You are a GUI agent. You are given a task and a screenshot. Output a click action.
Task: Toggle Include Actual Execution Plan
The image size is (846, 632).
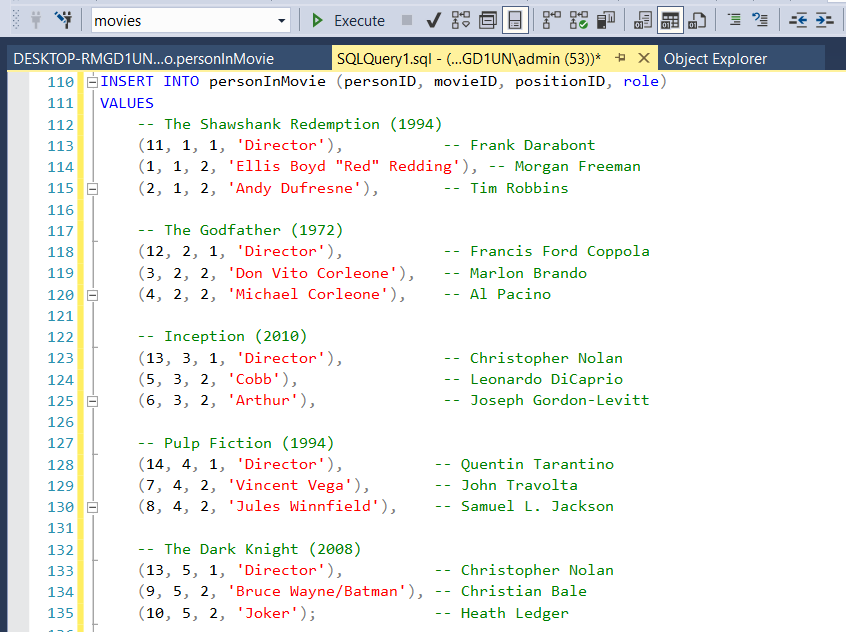point(551,21)
